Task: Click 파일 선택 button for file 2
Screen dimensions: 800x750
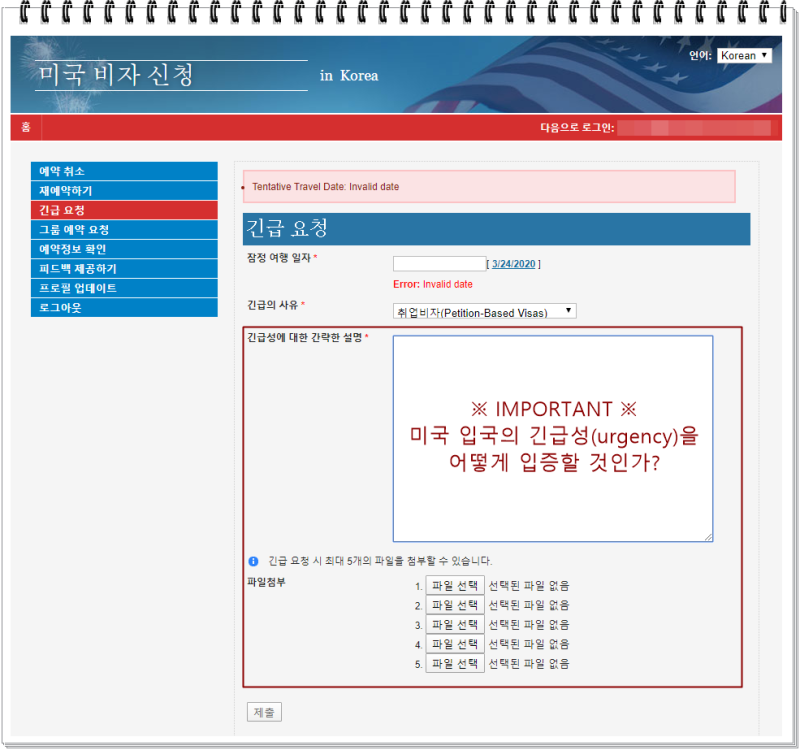Action: point(455,605)
